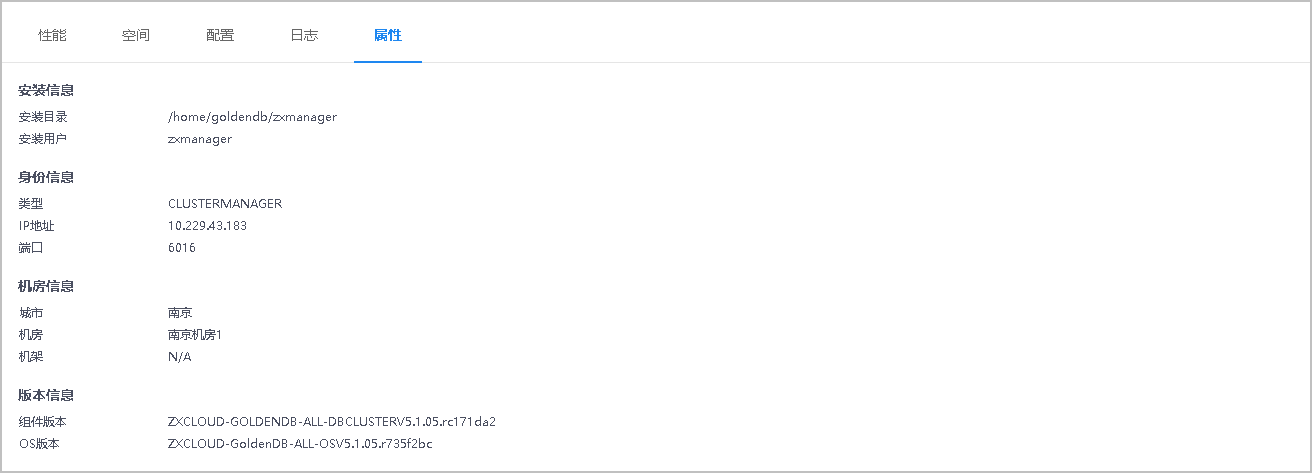Viewport: 1312px width, 473px height.
Task: Click the city value 南京
Action: [x=180, y=312]
